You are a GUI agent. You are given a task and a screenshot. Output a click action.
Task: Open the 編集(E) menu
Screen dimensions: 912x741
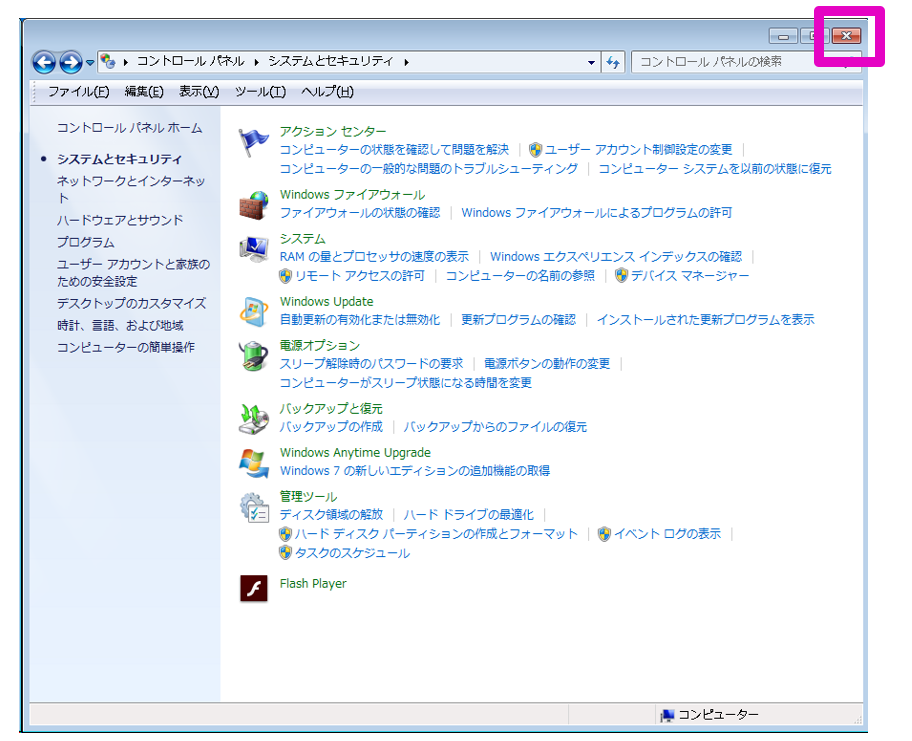(x=144, y=91)
